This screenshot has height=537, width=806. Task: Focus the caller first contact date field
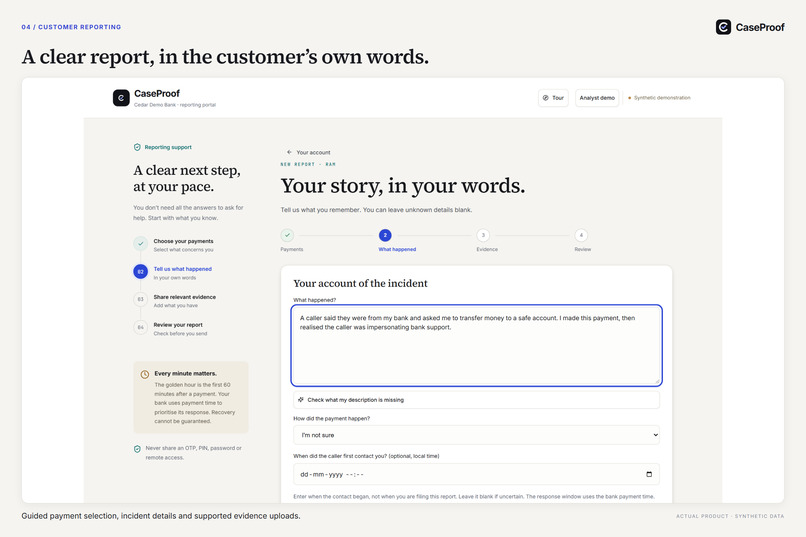pyautogui.click(x=476, y=474)
